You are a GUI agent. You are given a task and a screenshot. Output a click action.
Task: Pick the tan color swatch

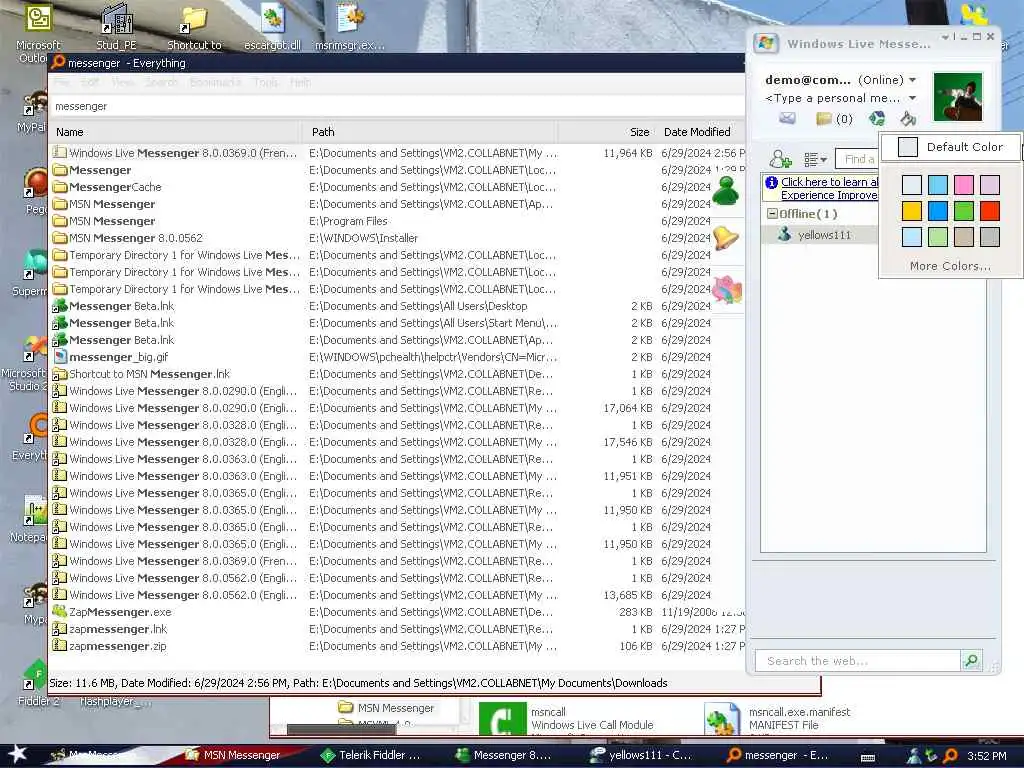pos(963,237)
